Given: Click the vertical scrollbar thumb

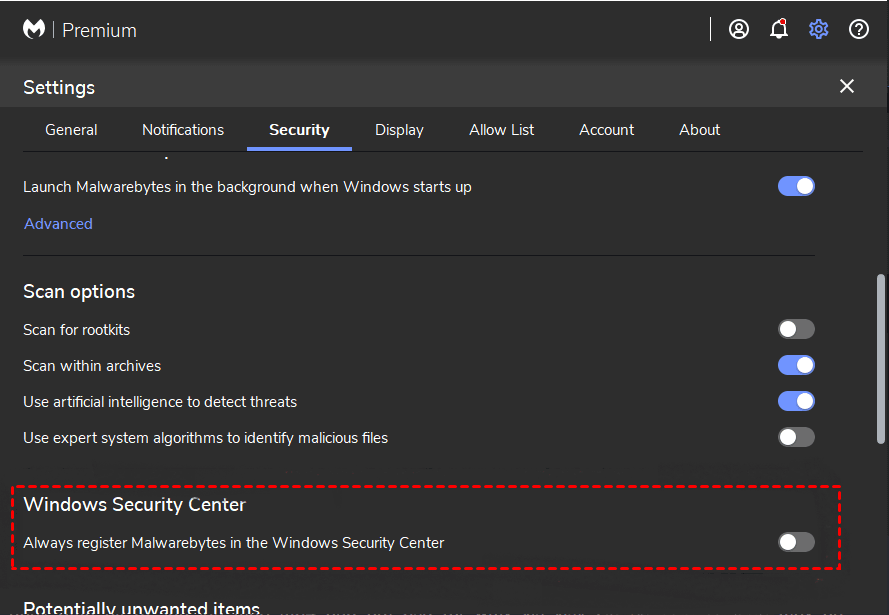Looking at the screenshot, I should pyautogui.click(x=880, y=358).
